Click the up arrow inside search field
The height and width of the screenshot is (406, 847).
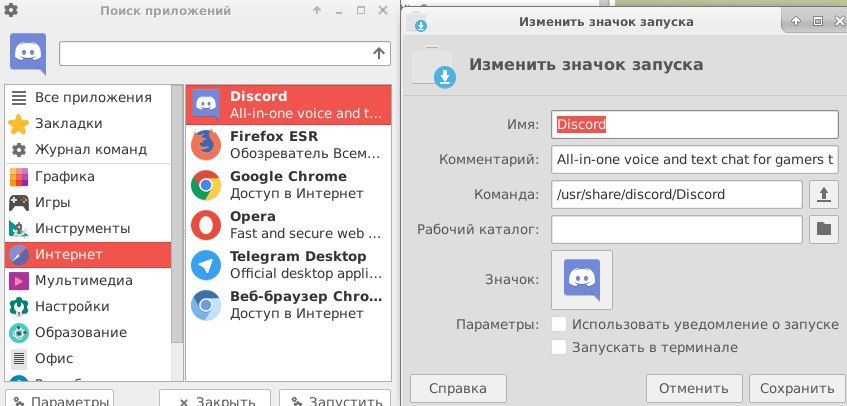pyautogui.click(x=379, y=53)
